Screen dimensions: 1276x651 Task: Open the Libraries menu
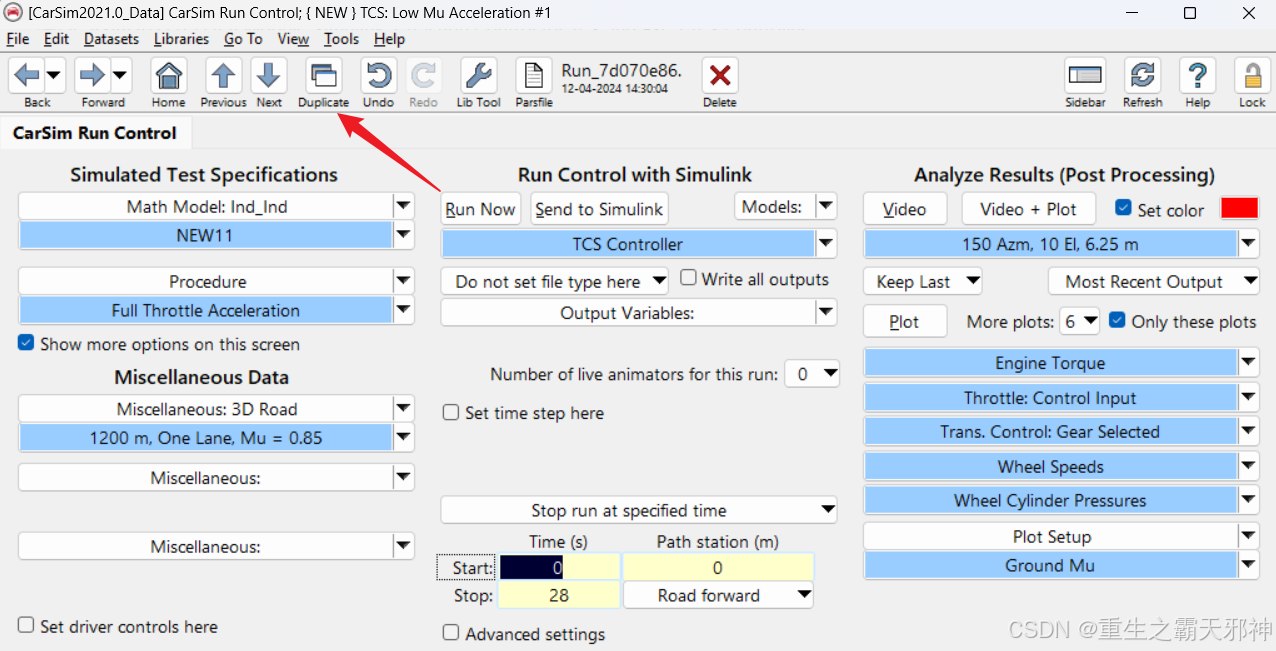point(182,39)
